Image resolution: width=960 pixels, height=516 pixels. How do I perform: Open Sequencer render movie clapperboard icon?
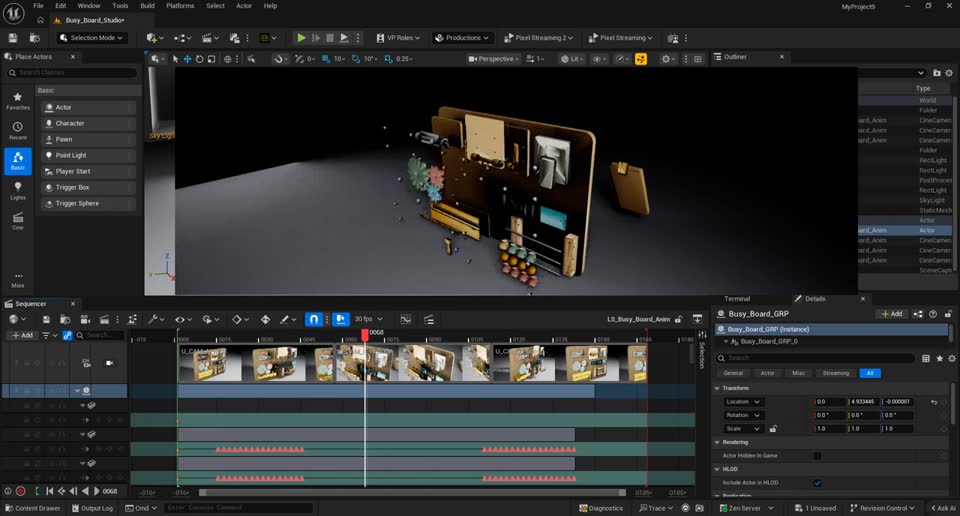click(x=105, y=319)
